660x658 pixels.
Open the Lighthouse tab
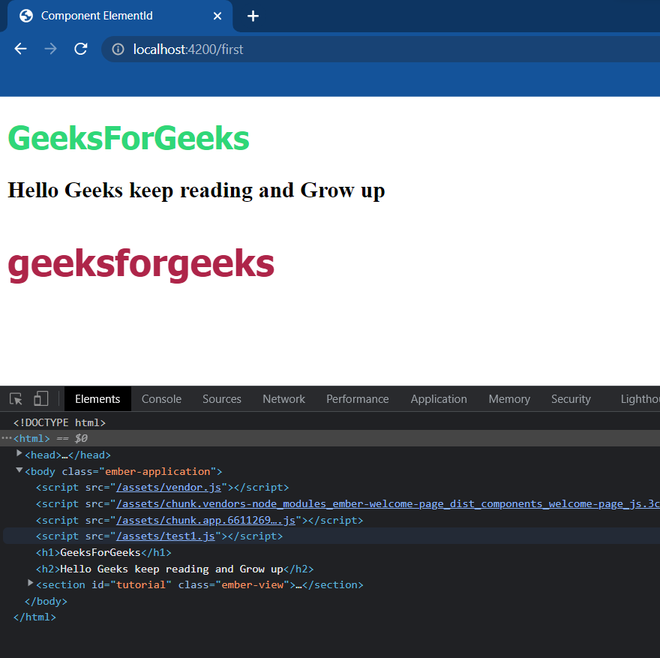(640, 399)
